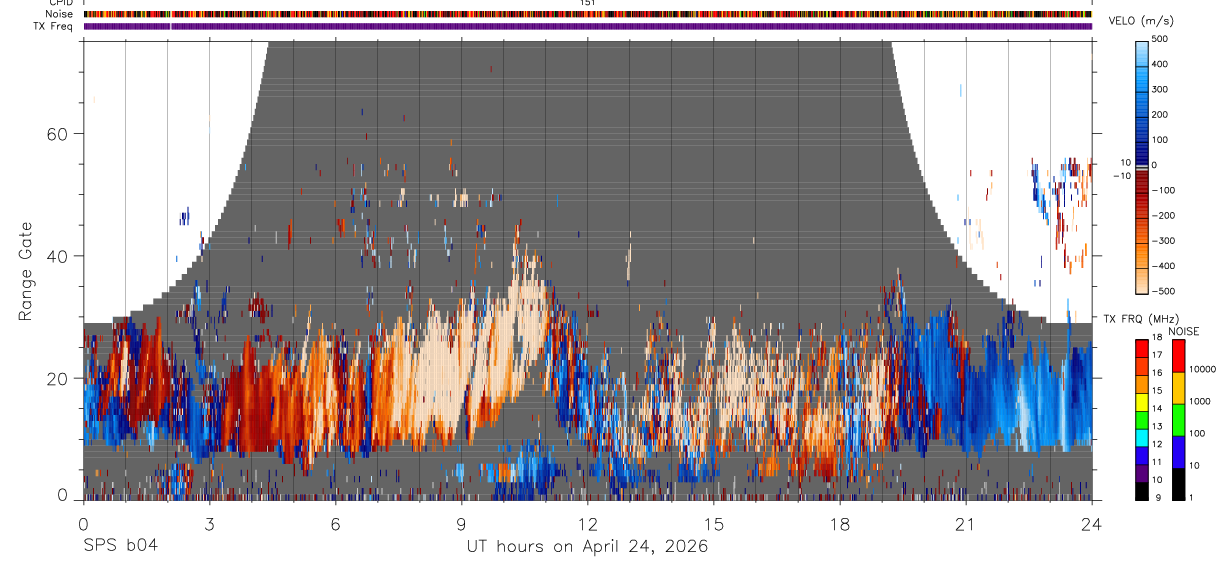This screenshot has height=567, width=1228.
Task: Click the 12 tick on the UT hours axis
Action: pyautogui.click(x=587, y=523)
